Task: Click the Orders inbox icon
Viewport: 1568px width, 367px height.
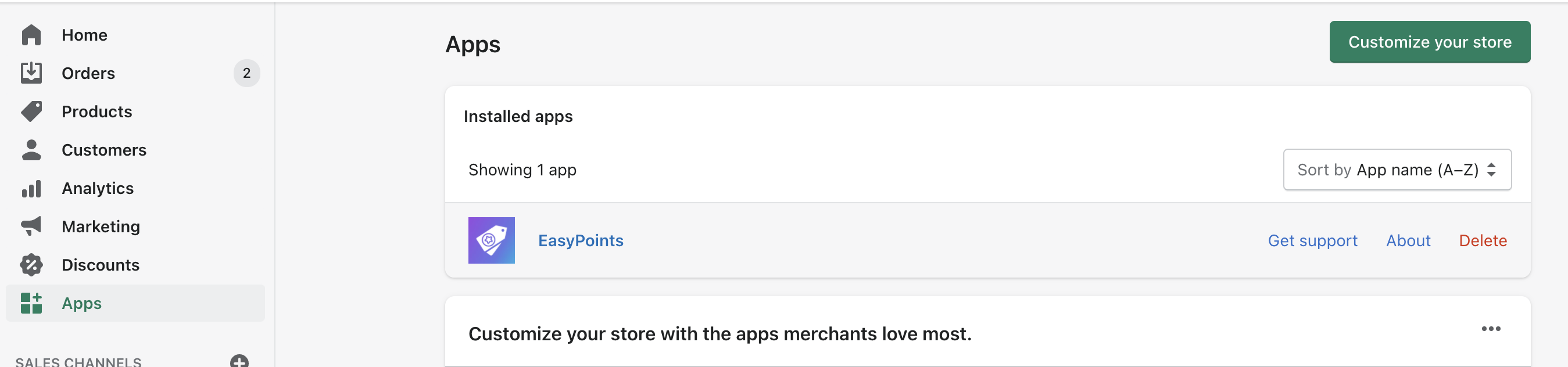Action: [x=31, y=73]
